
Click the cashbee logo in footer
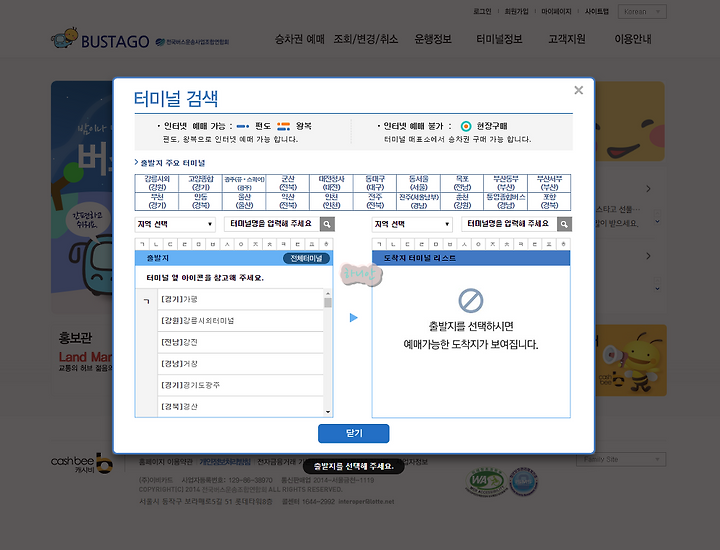pos(81,463)
